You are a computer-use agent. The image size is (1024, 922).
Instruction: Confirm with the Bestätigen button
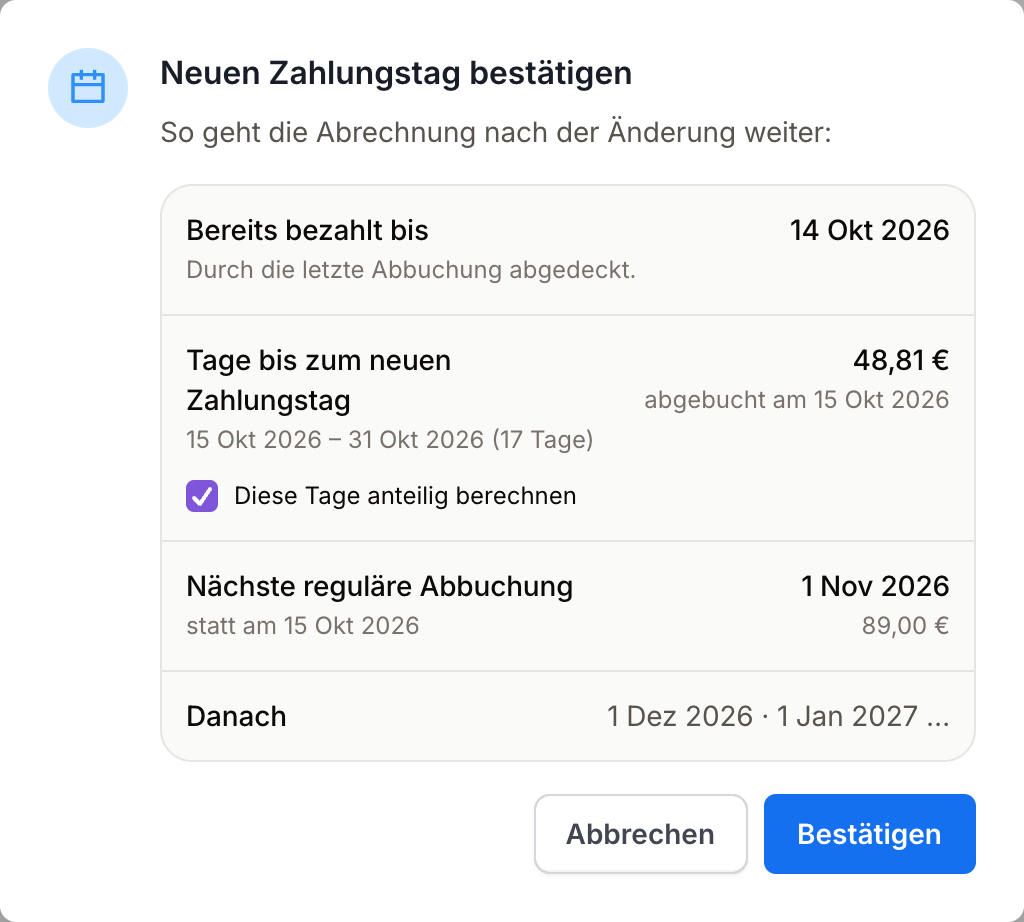coord(869,834)
